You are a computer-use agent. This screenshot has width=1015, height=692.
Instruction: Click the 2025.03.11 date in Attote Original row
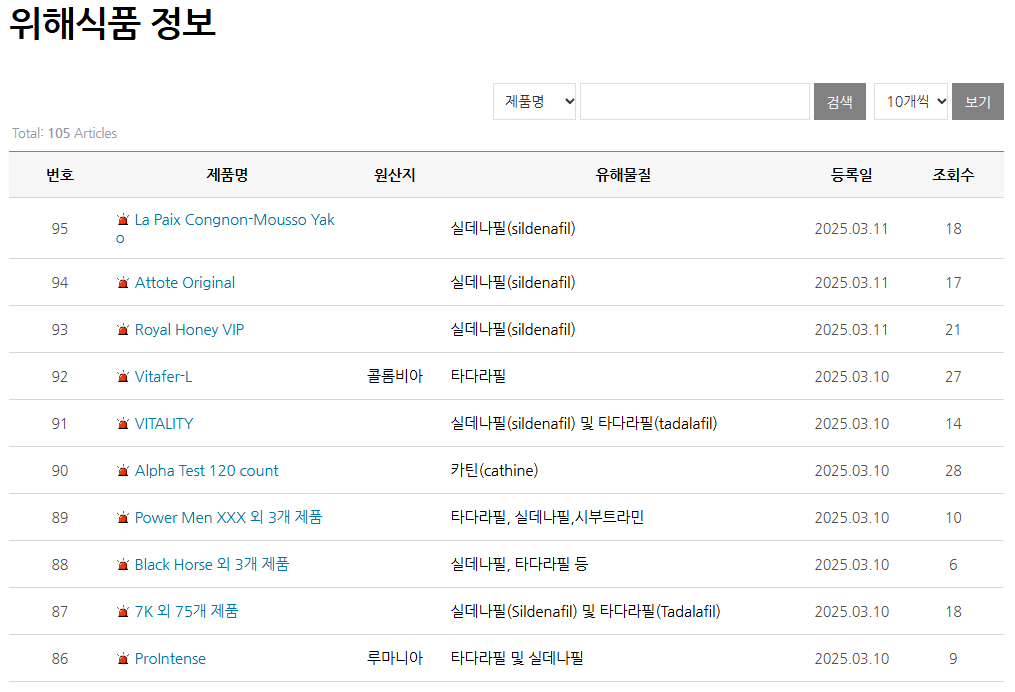click(x=851, y=283)
